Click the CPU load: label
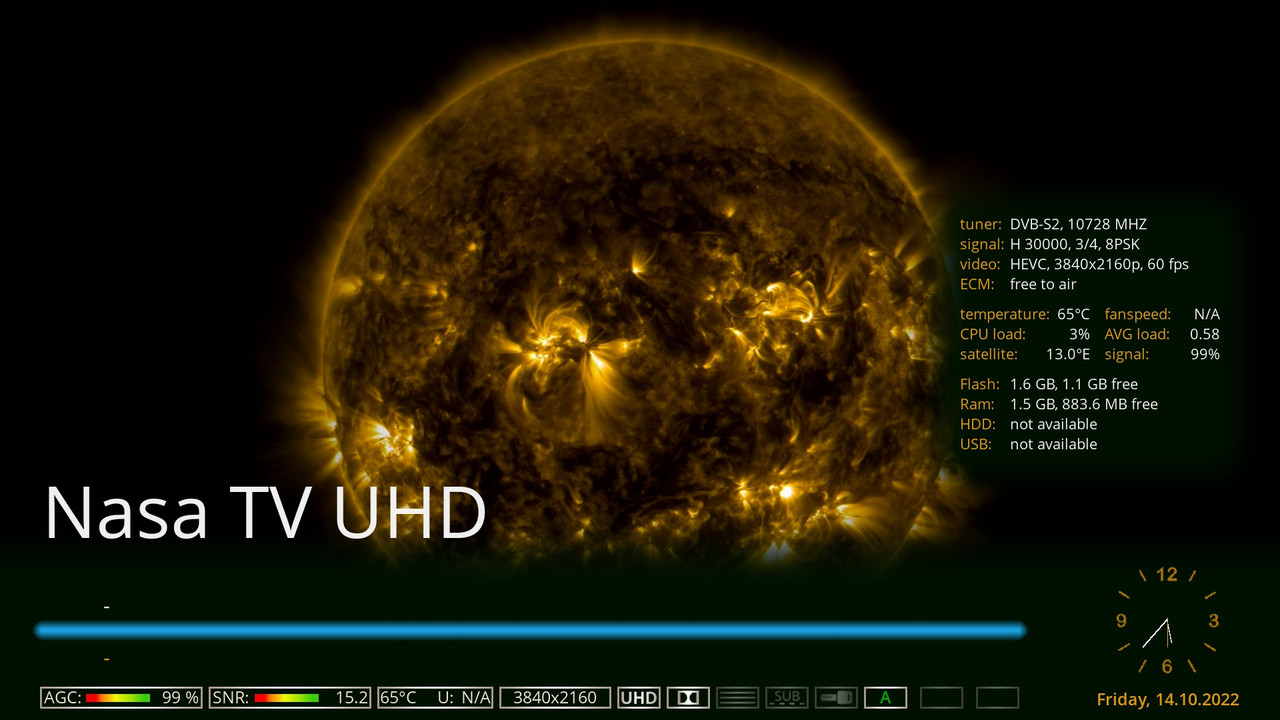The height and width of the screenshot is (720, 1280). [x=993, y=334]
